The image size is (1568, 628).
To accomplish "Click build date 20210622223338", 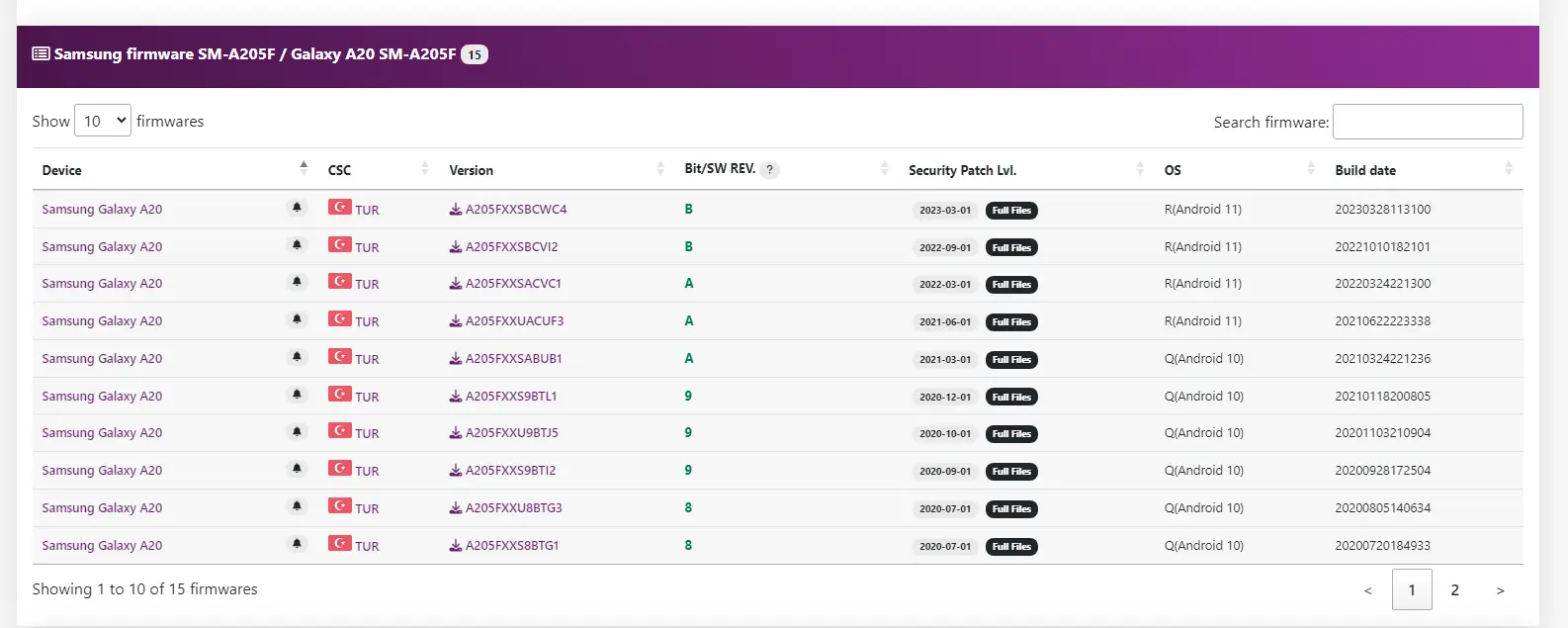I will point(1383,321).
